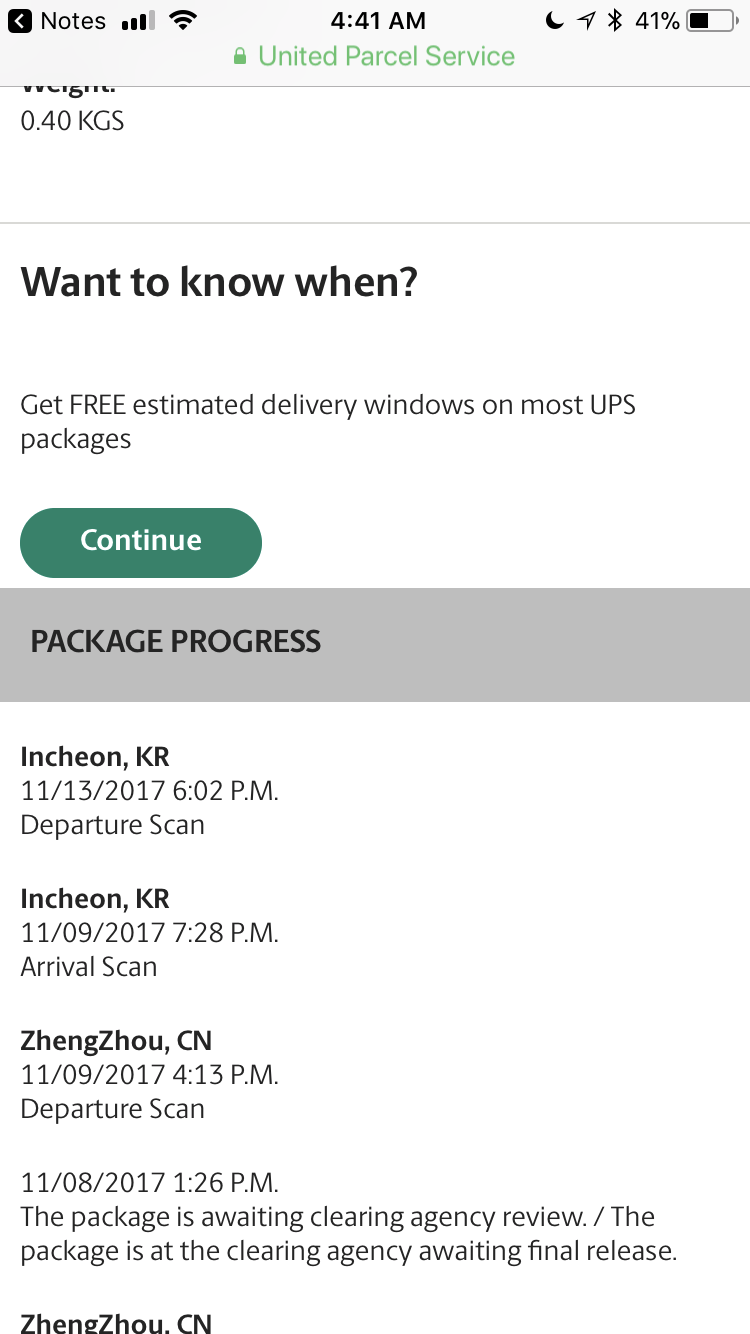Select the clearing agency review entry

click(349, 1216)
